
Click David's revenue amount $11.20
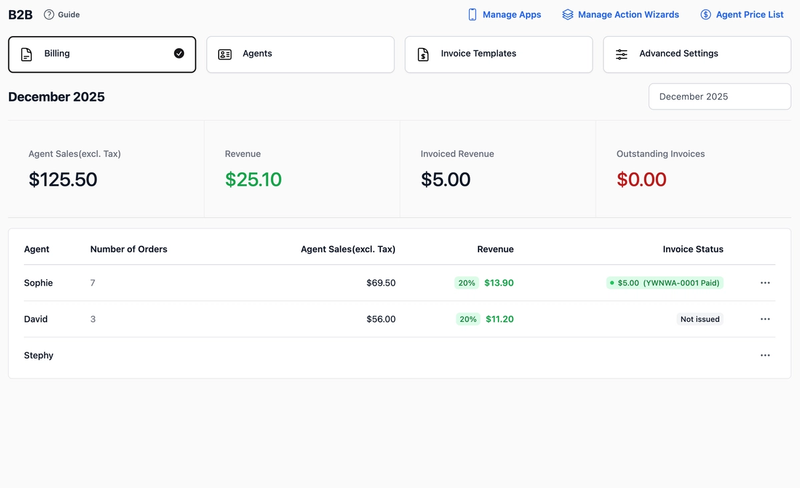point(499,319)
